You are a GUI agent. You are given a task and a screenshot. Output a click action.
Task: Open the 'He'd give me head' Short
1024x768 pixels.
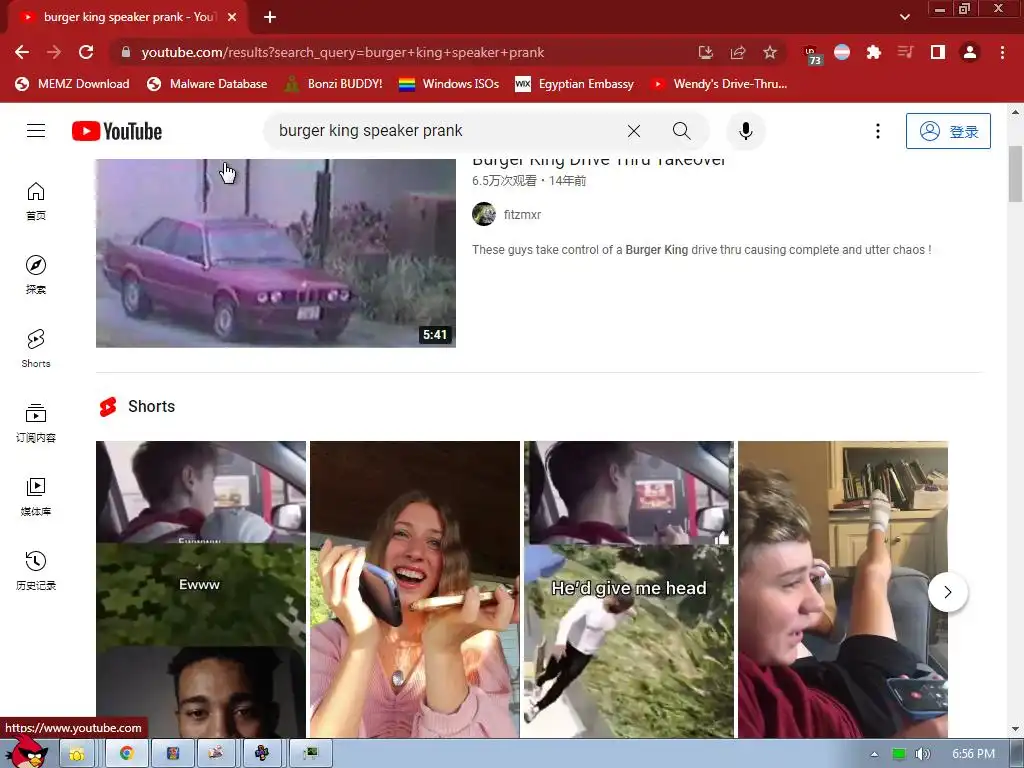click(629, 590)
